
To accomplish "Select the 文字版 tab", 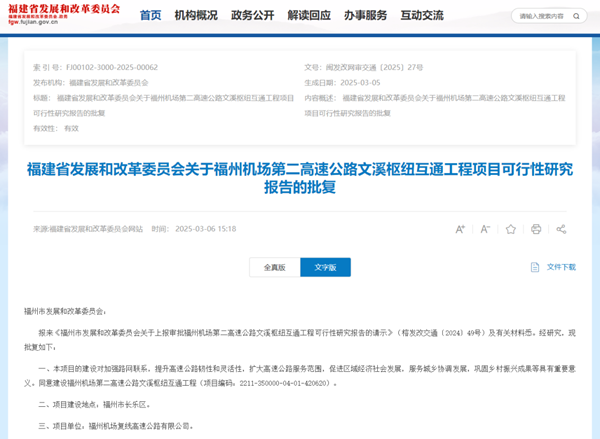I will 325,267.
